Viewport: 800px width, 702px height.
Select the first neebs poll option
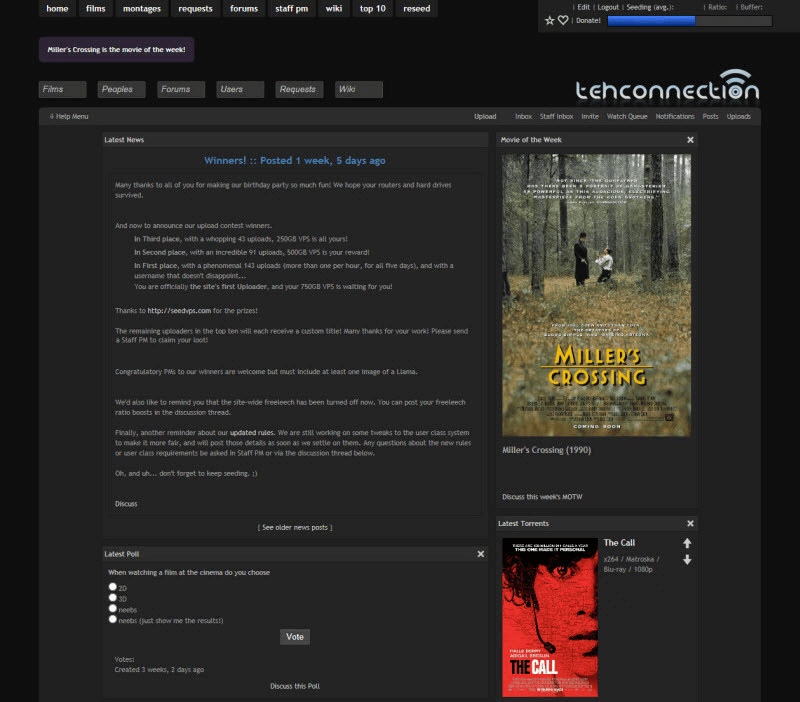tap(113, 608)
